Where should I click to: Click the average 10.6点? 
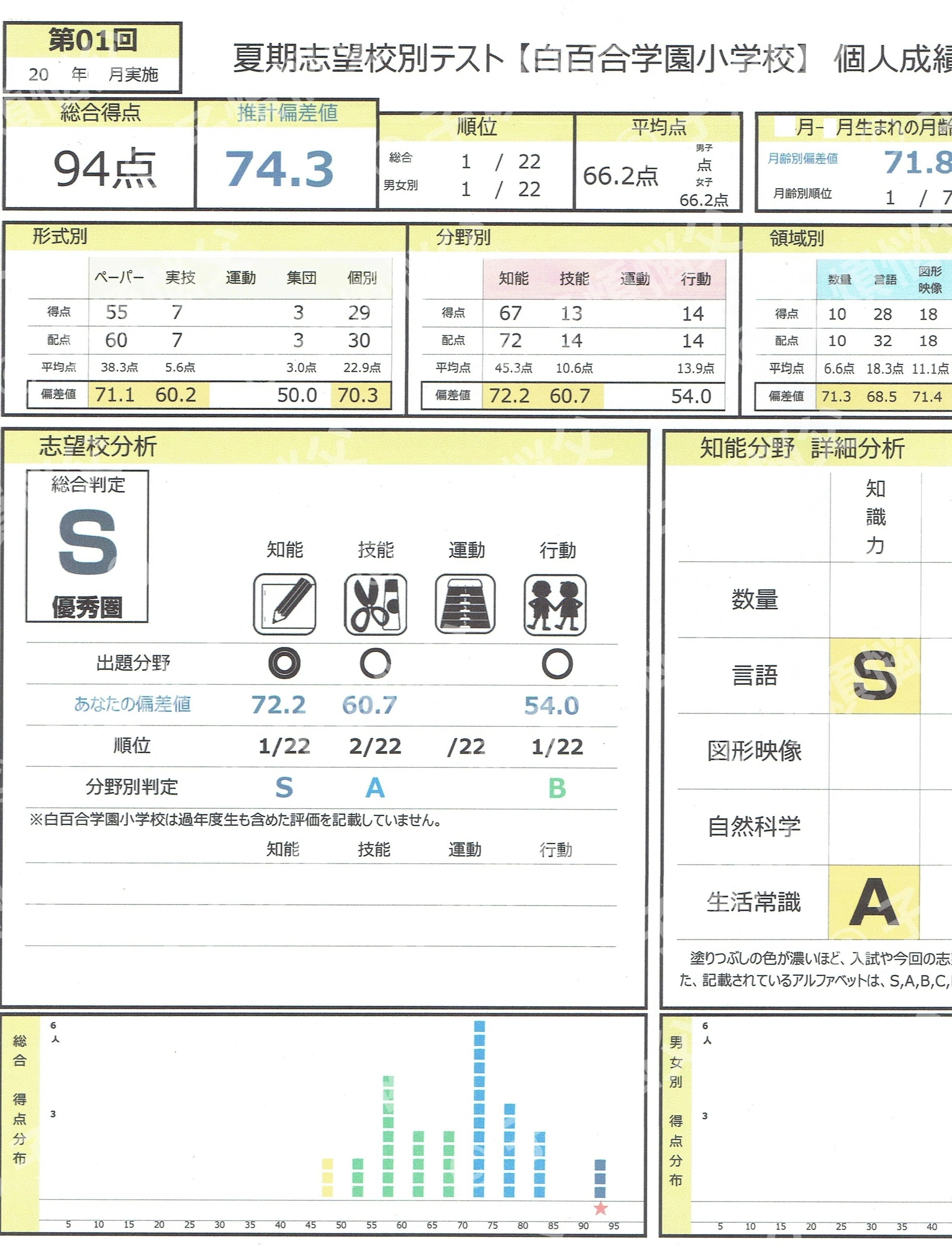574,369
